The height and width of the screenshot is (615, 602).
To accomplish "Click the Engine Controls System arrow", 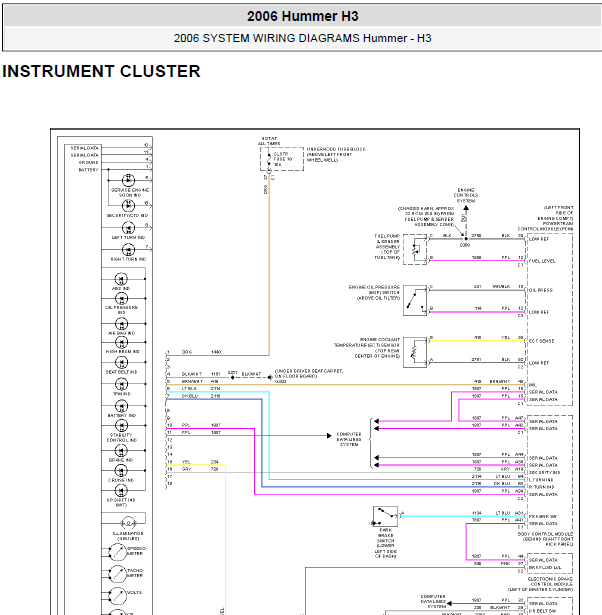I will [x=466, y=208].
